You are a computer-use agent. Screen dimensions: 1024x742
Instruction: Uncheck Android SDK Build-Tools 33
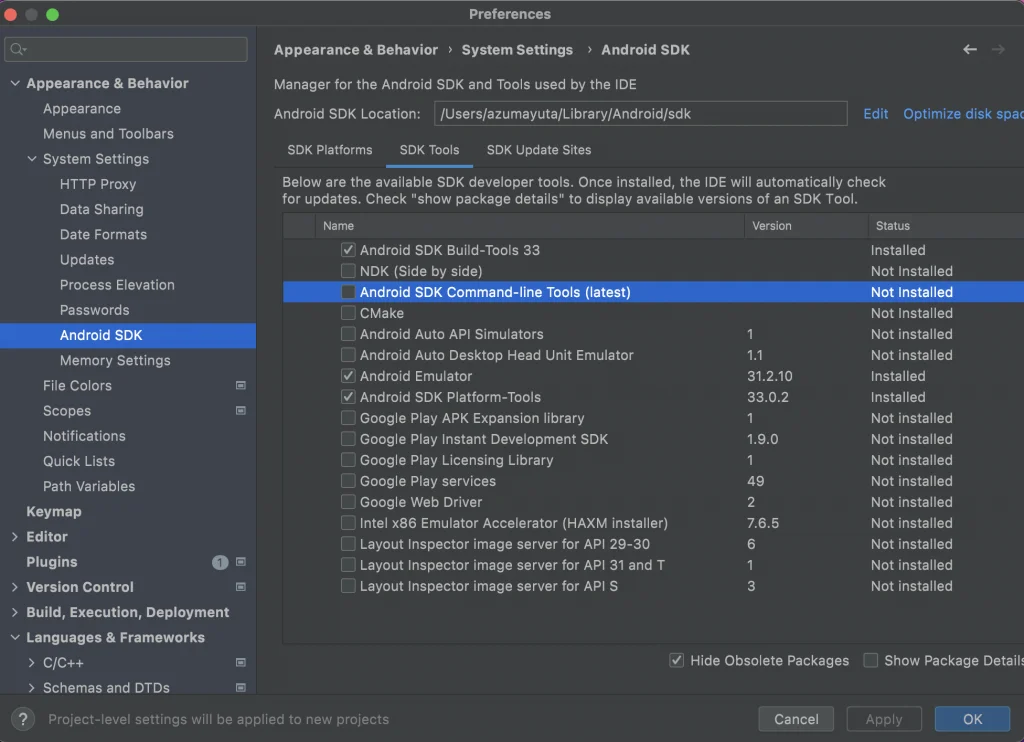coord(348,250)
